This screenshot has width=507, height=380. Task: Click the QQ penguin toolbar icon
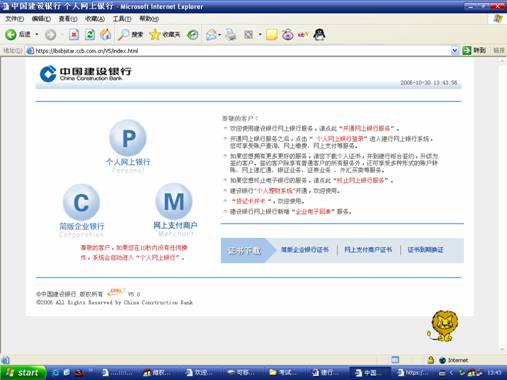319,34
